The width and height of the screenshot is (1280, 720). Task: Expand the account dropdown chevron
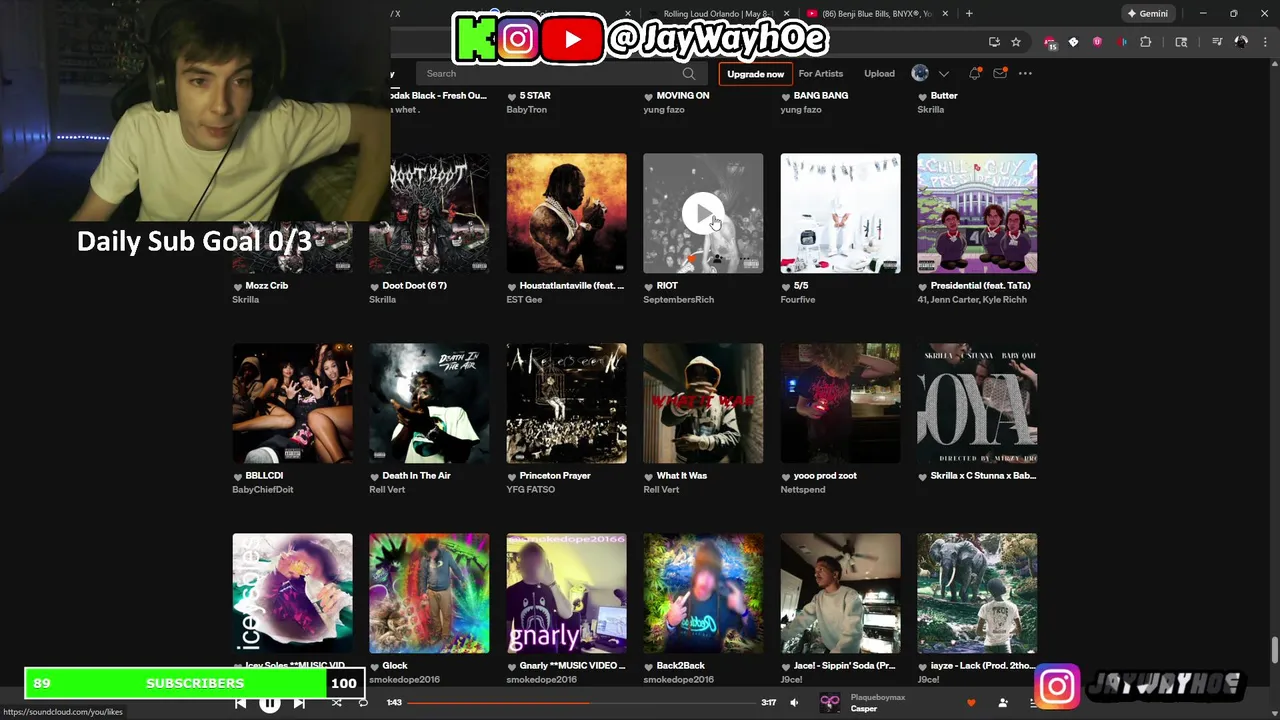(943, 73)
